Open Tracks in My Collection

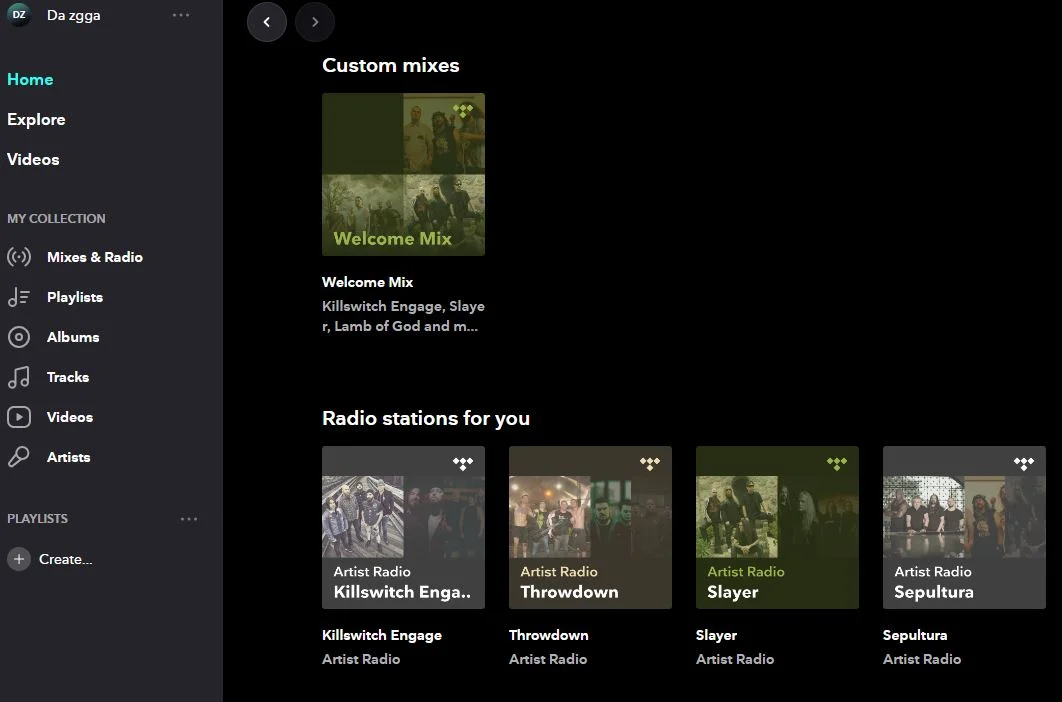click(x=68, y=377)
